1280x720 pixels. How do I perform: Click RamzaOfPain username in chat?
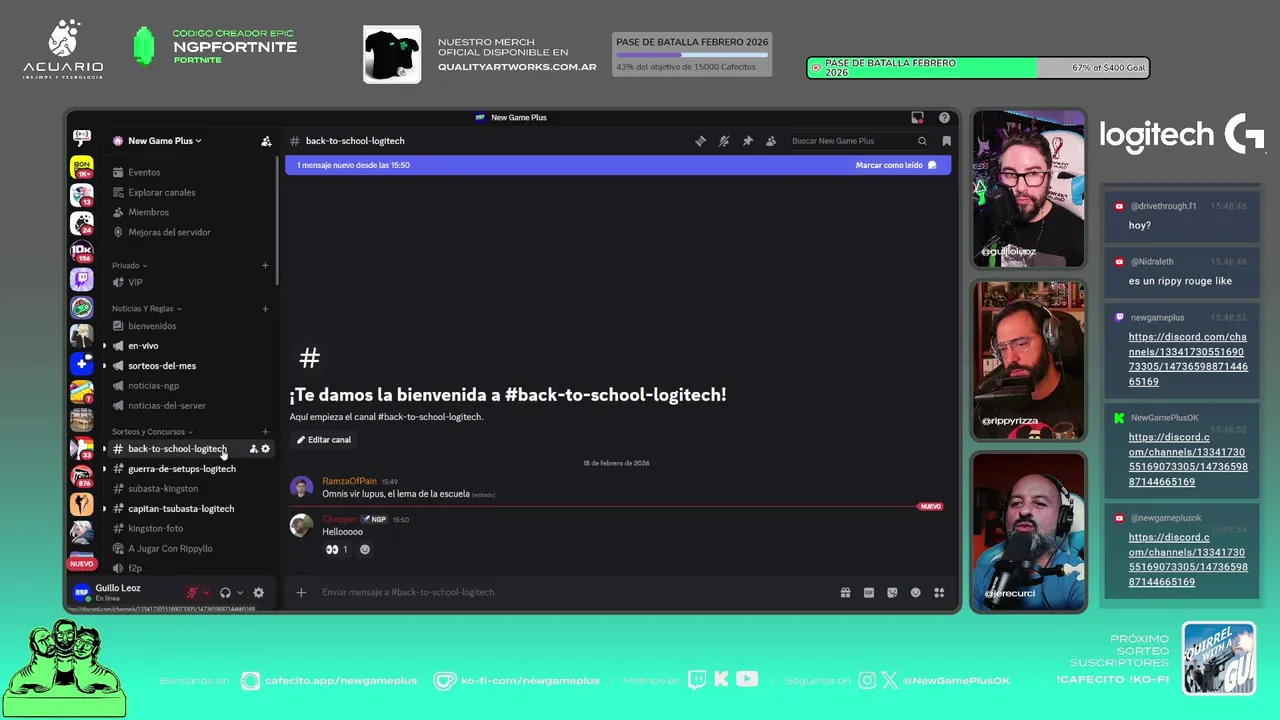(349, 482)
